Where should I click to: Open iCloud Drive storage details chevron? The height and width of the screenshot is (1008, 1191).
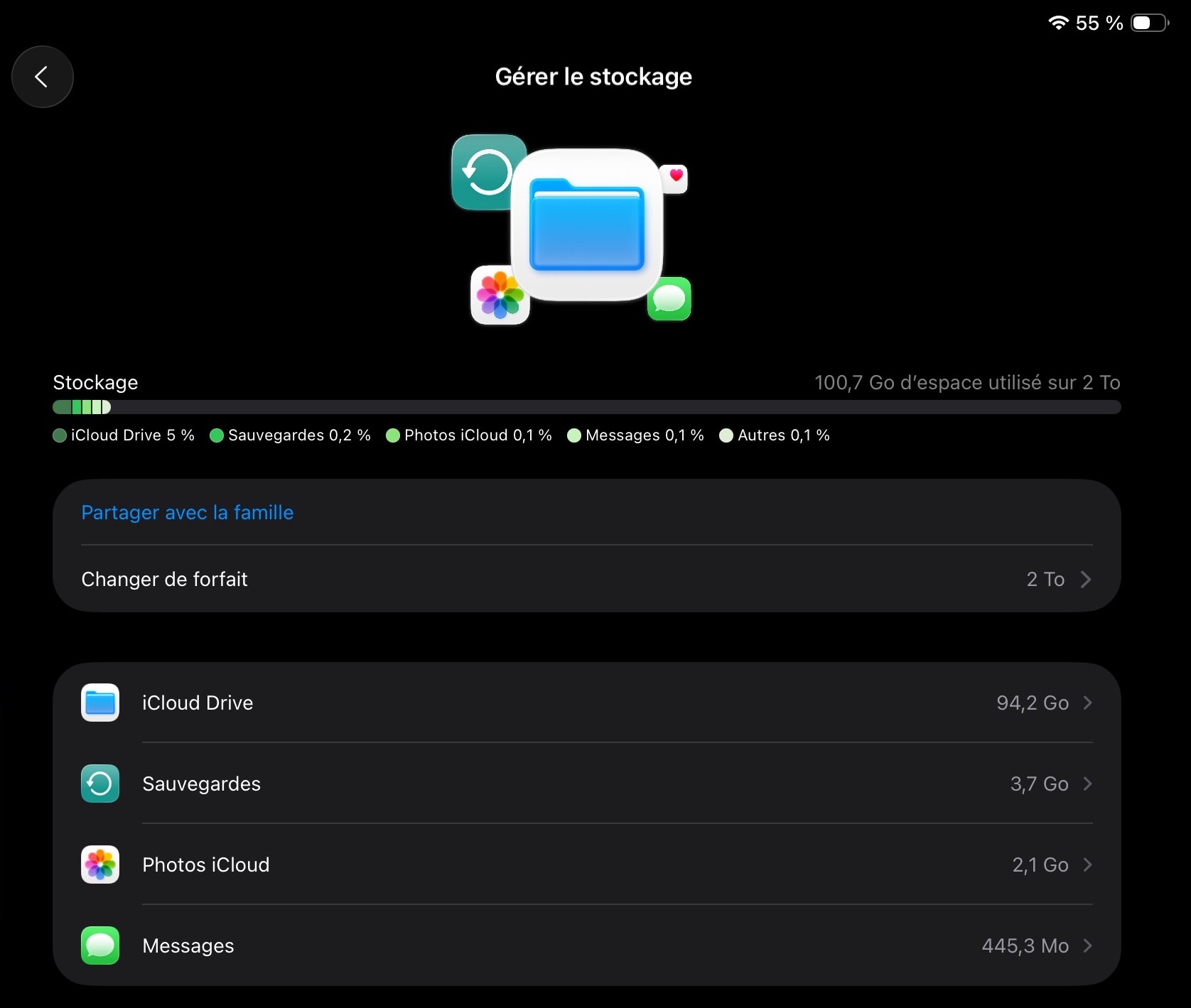point(1087,703)
